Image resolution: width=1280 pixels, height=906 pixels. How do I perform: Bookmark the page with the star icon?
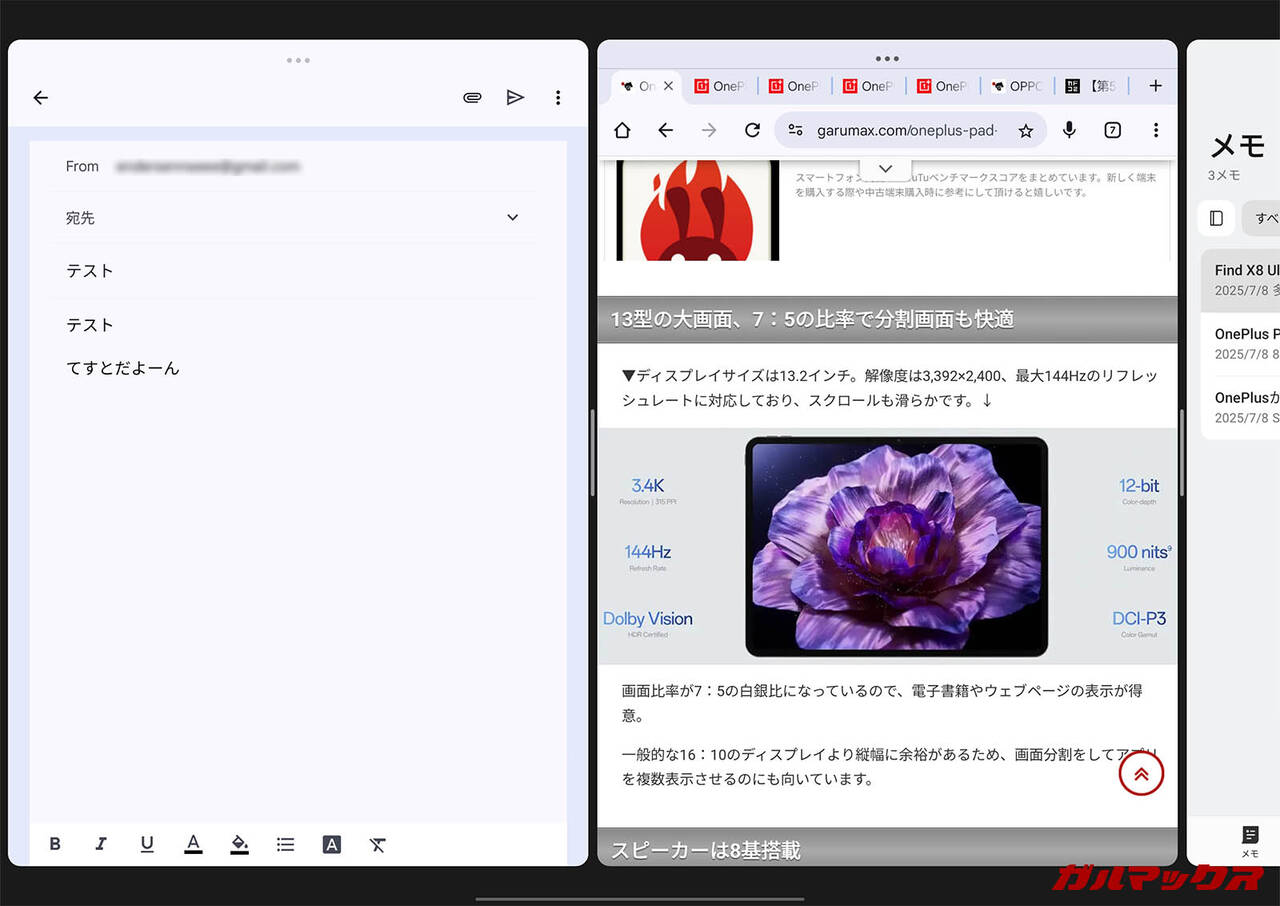pyautogui.click(x=1025, y=130)
